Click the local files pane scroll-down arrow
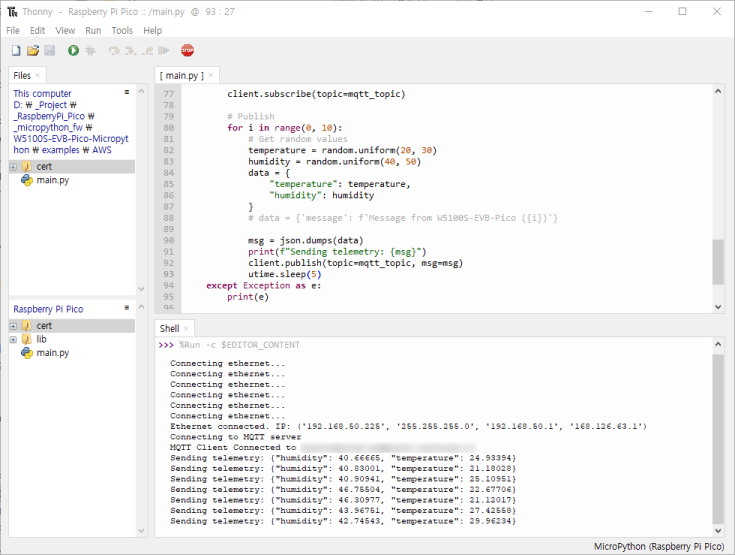The height and width of the screenshot is (555, 735). 141,289
